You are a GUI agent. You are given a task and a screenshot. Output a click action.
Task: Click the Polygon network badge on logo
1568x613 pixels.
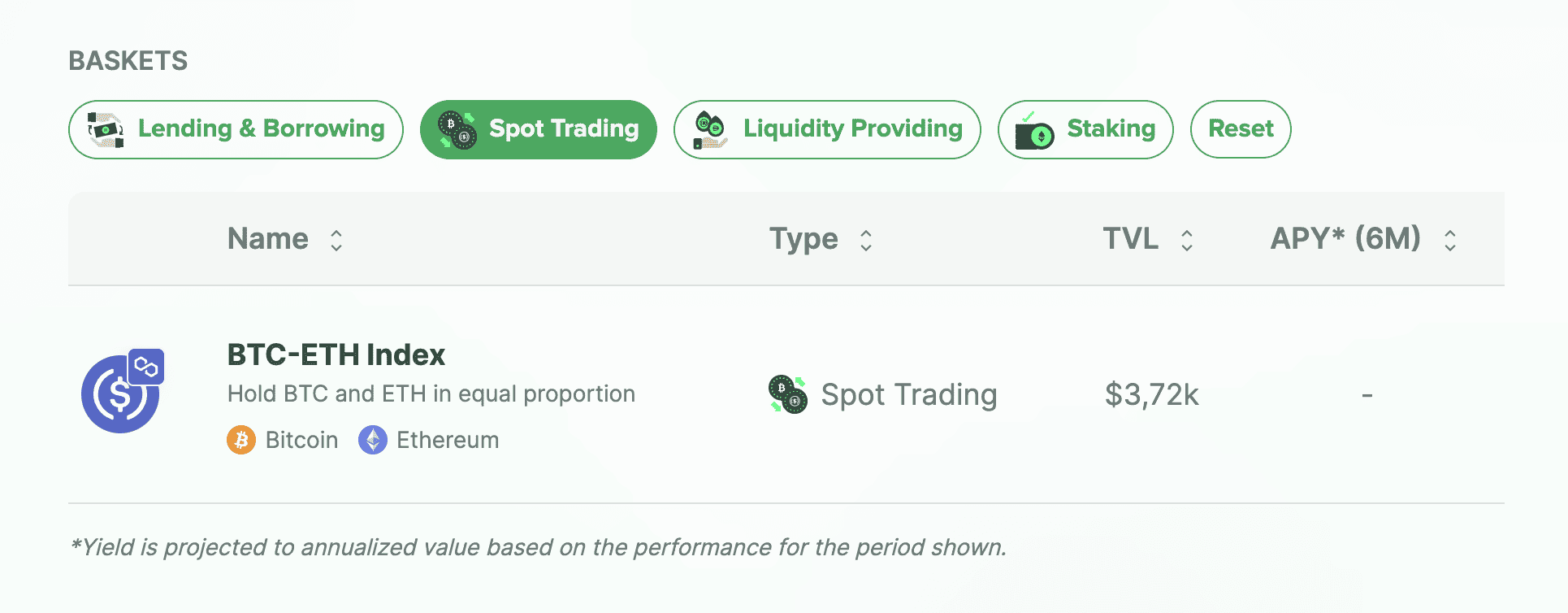click(146, 367)
